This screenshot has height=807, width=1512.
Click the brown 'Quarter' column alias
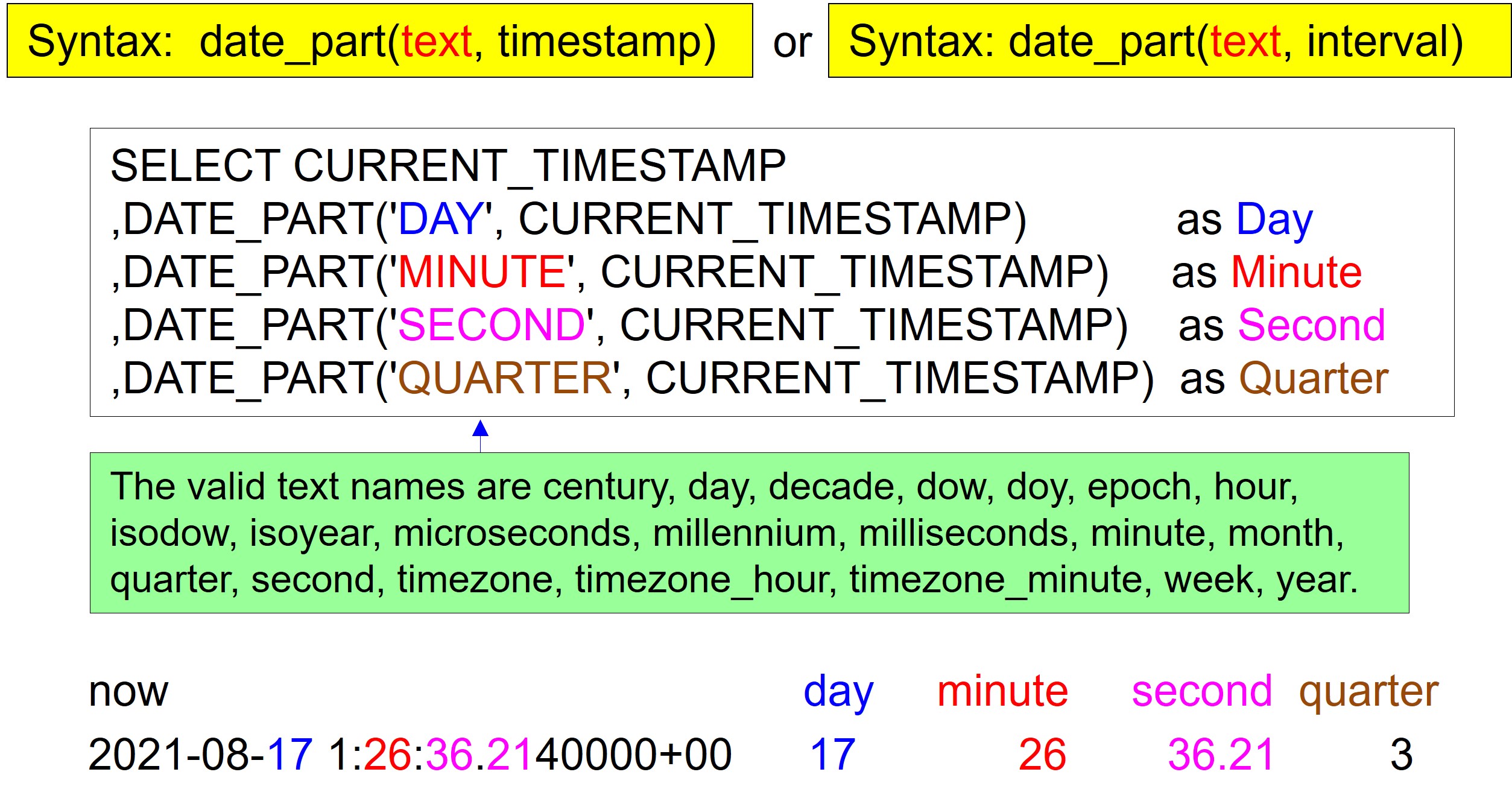pos(1314,378)
